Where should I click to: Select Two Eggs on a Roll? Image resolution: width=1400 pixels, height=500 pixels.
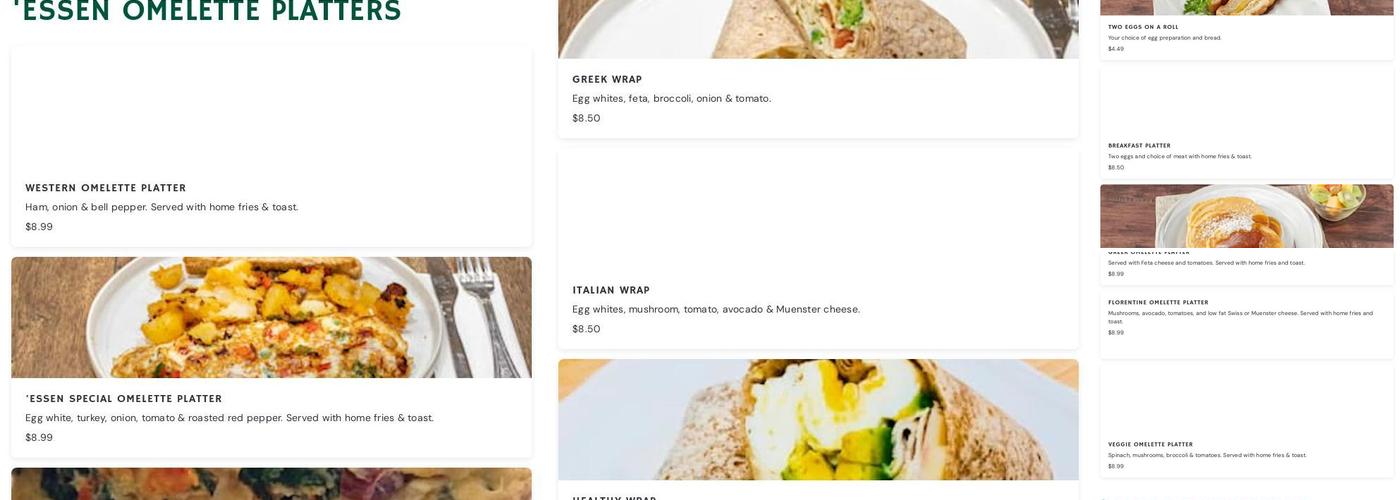[1143, 27]
